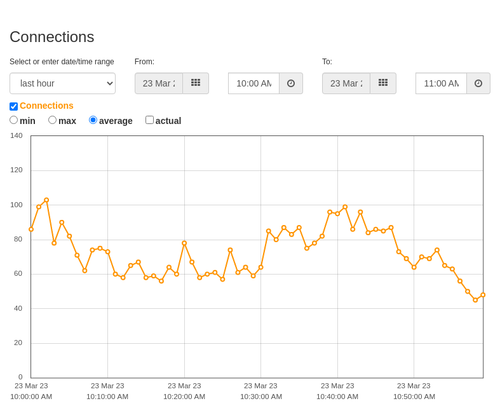Screen dimensions: 500x403
Task: Click the To time field showing 11:00 AM
Action: 441,83
